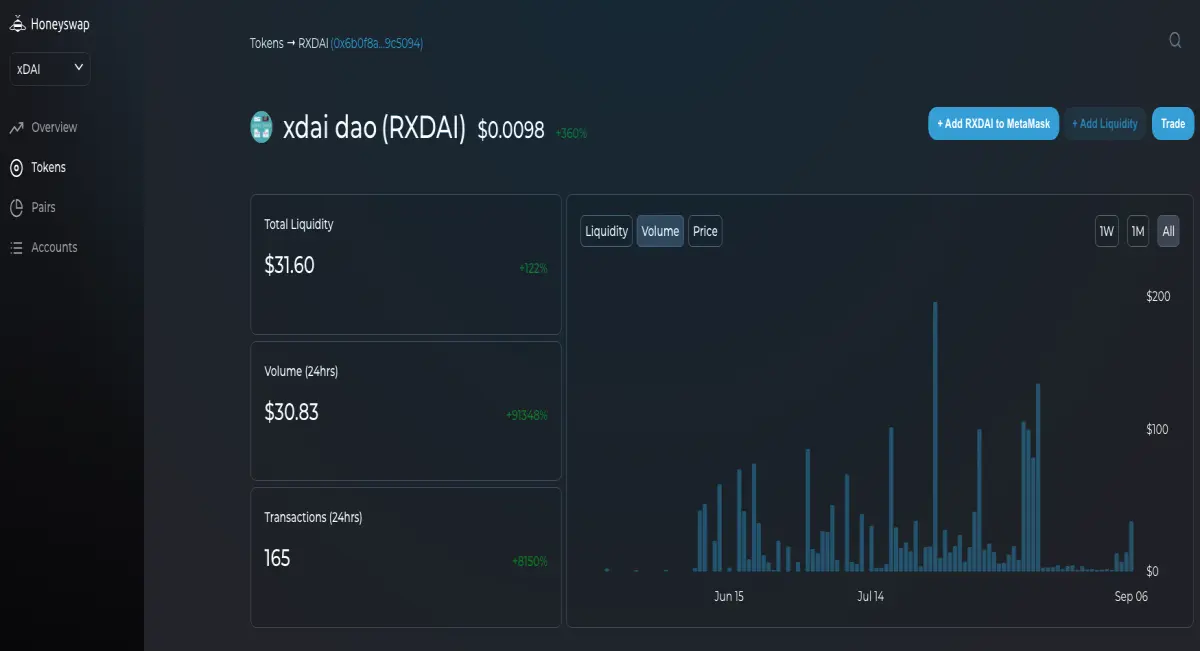1200x651 pixels.
Task: Click the Jun 15 axis label
Action: [728, 597]
